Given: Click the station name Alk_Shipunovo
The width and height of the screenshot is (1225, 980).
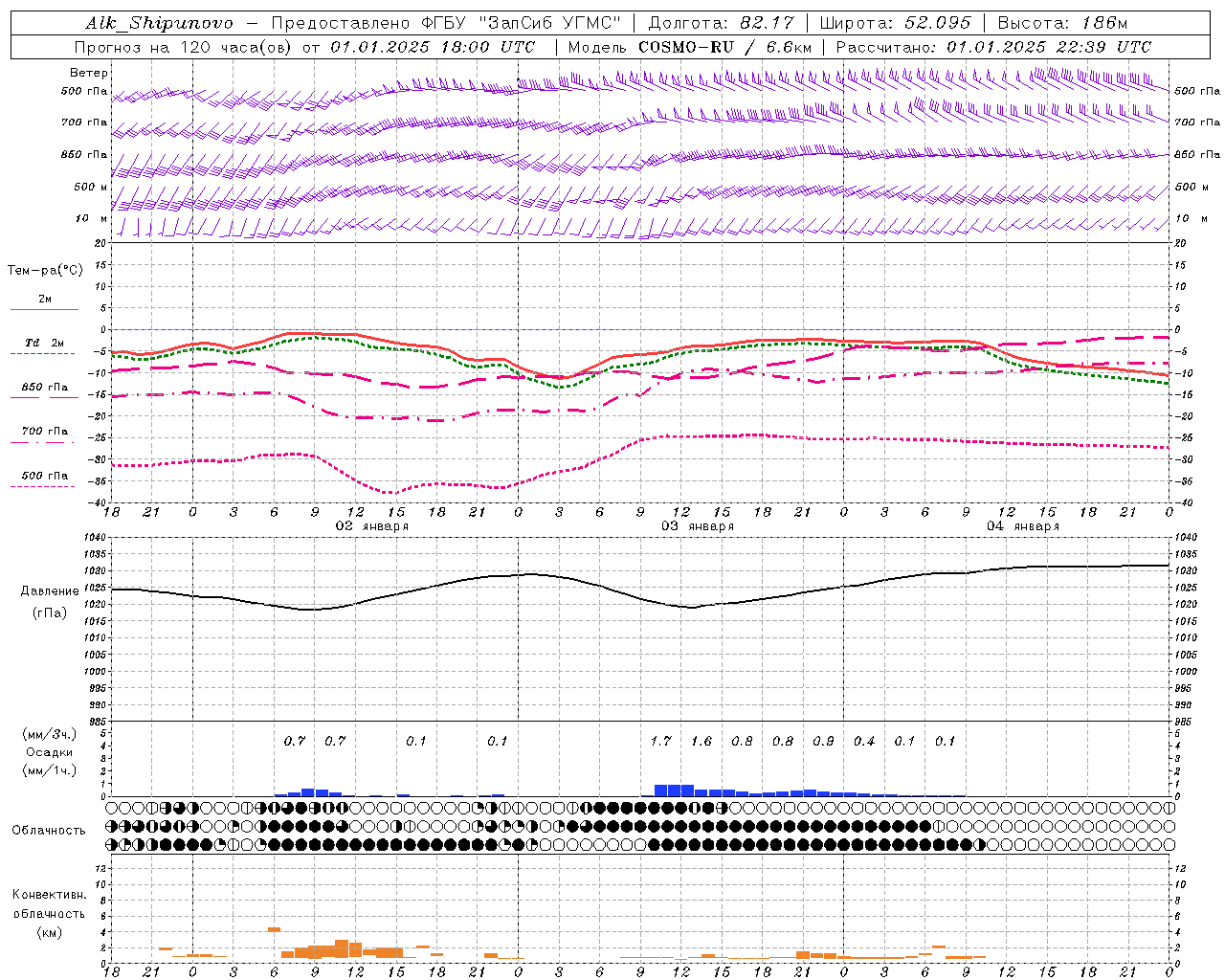Looking at the screenshot, I should click(x=159, y=23).
